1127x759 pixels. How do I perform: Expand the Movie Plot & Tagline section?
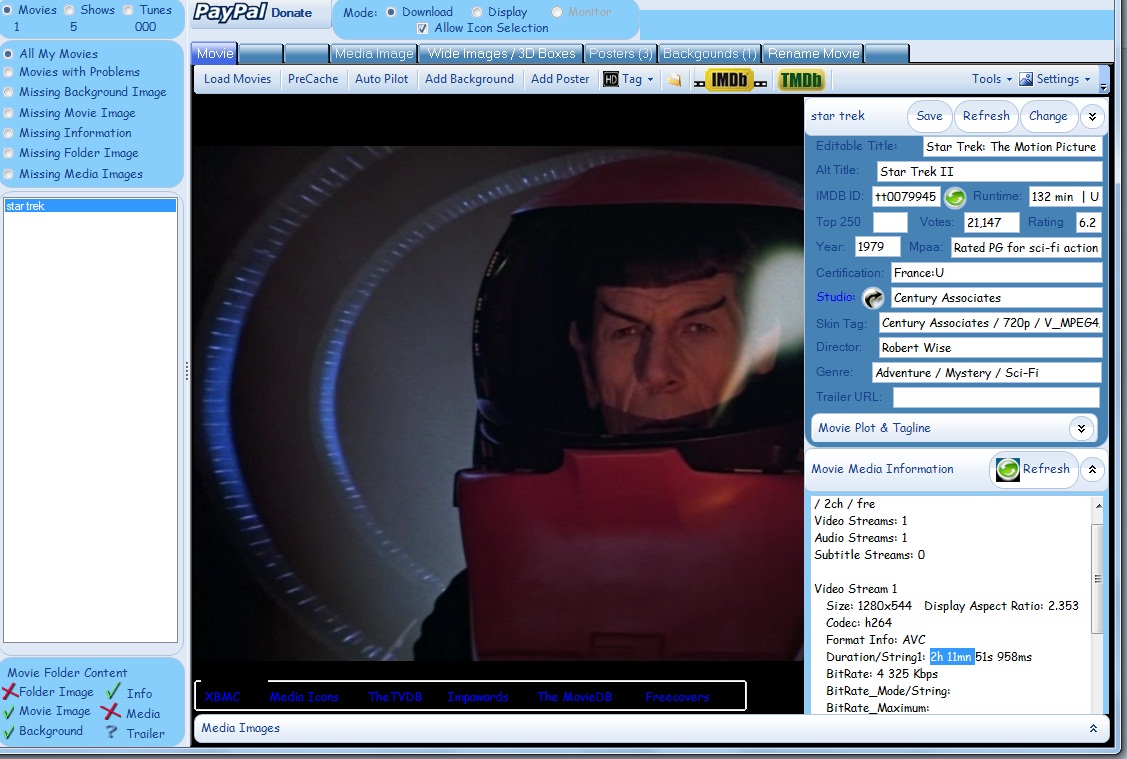[x=1080, y=428]
